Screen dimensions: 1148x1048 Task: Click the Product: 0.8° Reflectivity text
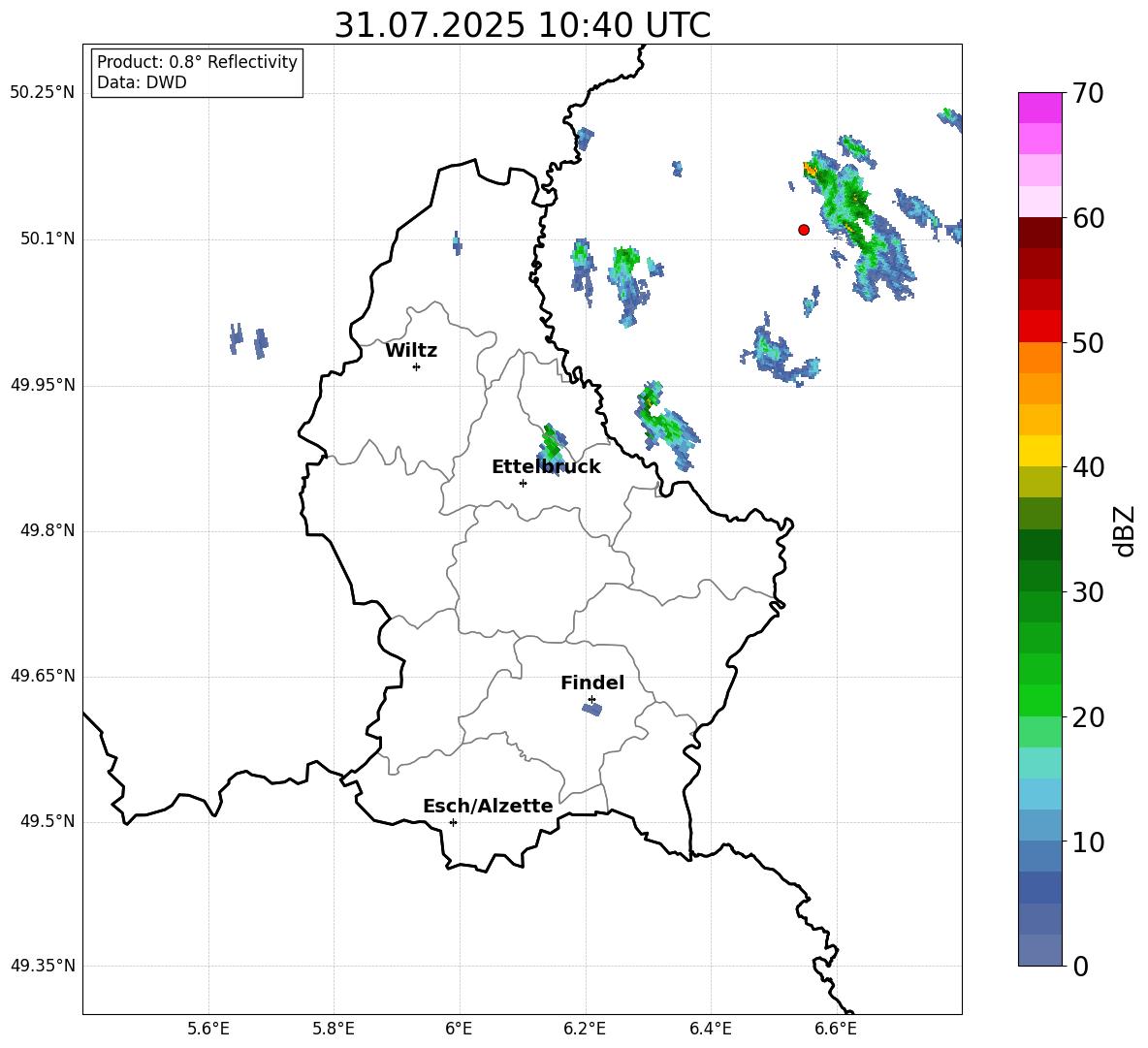[197, 62]
